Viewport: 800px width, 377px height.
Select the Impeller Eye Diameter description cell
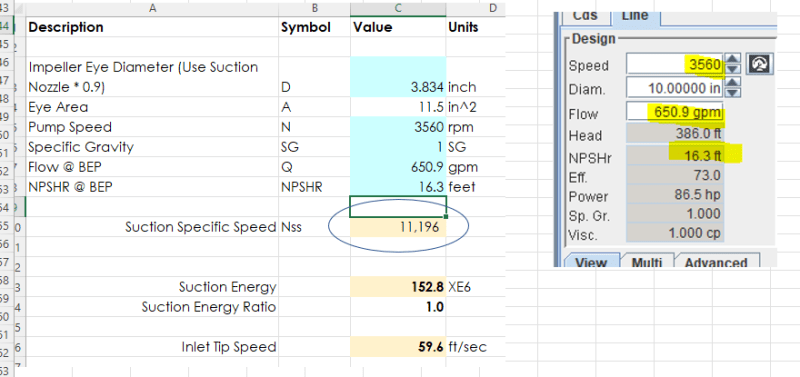(152, 77)
